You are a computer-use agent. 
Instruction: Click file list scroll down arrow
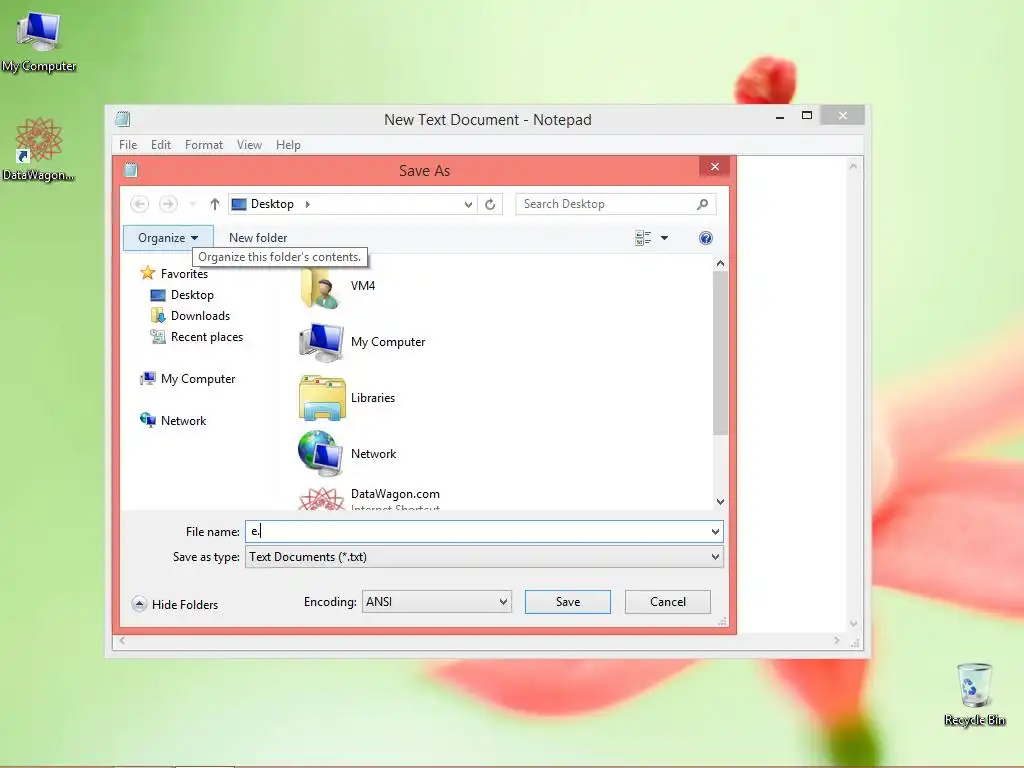[x=720, y=502]
